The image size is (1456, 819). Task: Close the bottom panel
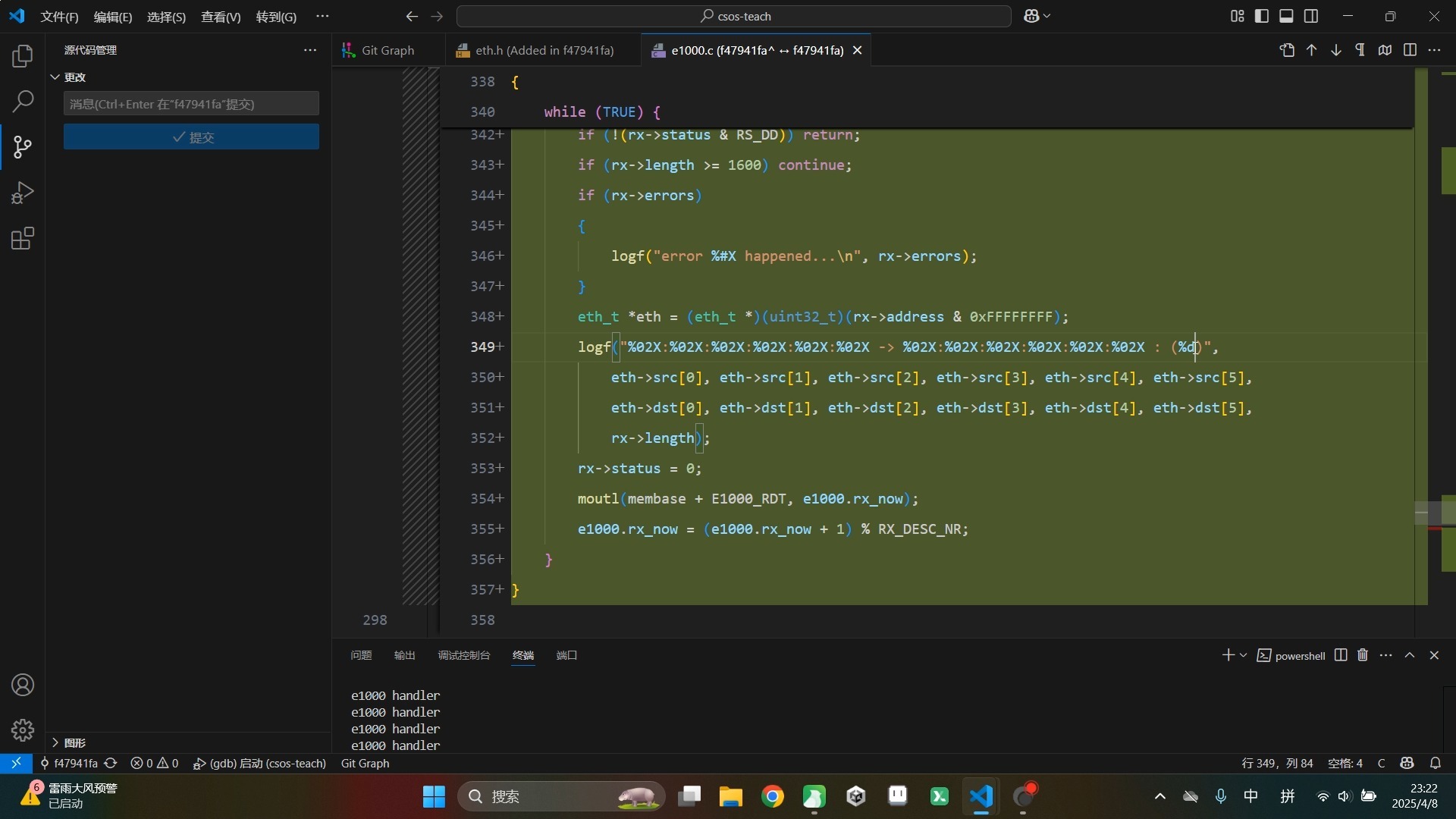[x=1434, y=655]
